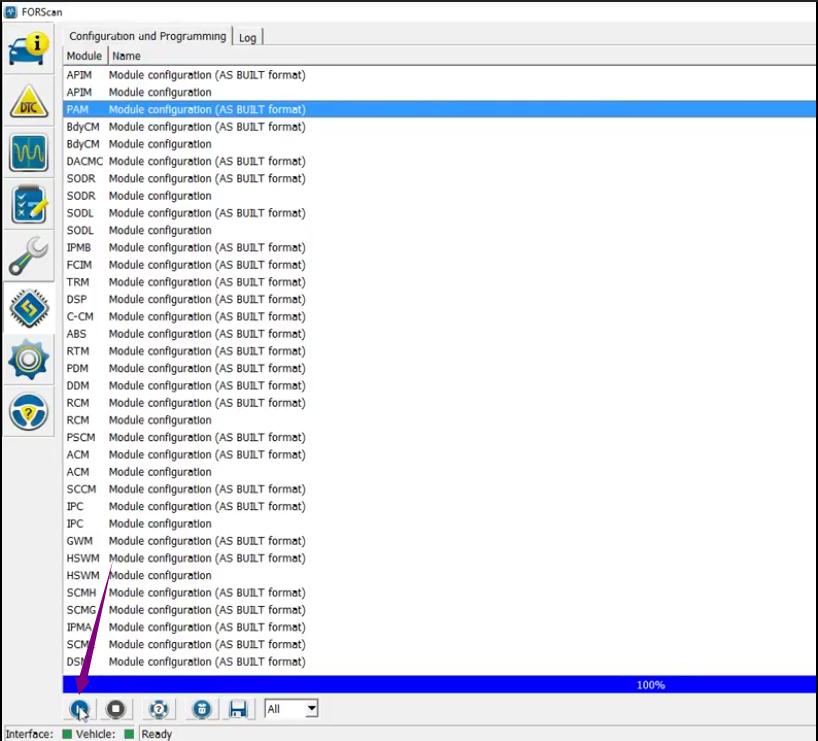Select the RTM AS BUILT row

pos(440,351)
